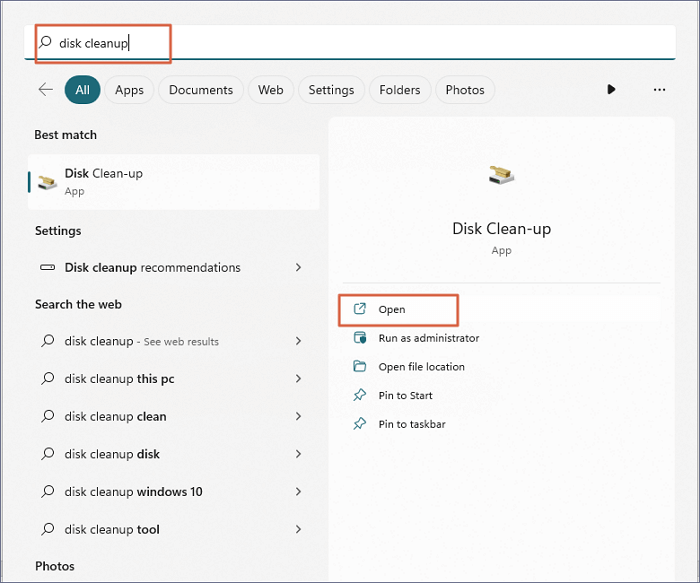Click the Pin to Start pin icon
This screenshot has width=700, height=583.
(360, 395)
